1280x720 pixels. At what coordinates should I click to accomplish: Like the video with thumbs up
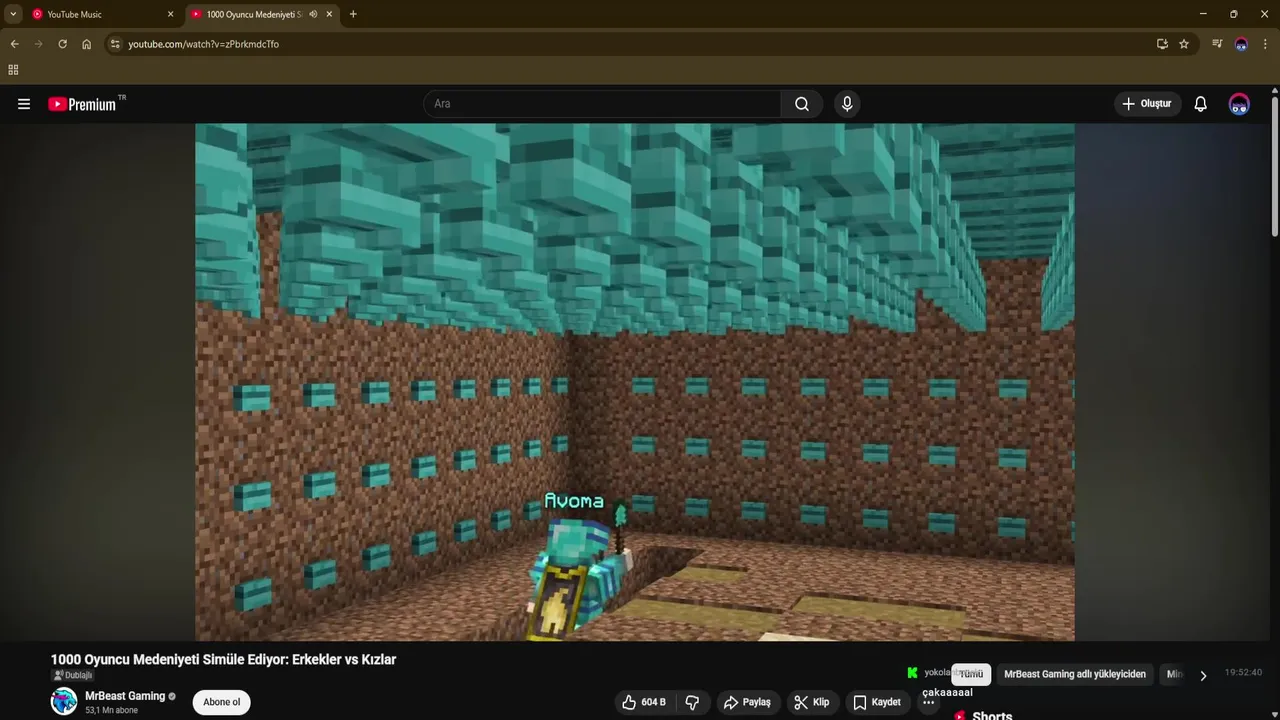point(643,702)
